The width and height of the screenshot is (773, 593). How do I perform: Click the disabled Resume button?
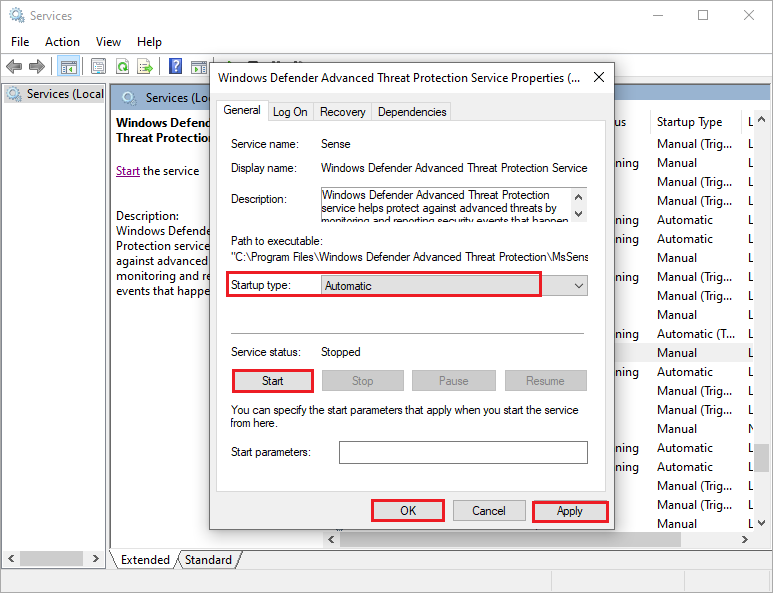(545, 381)
